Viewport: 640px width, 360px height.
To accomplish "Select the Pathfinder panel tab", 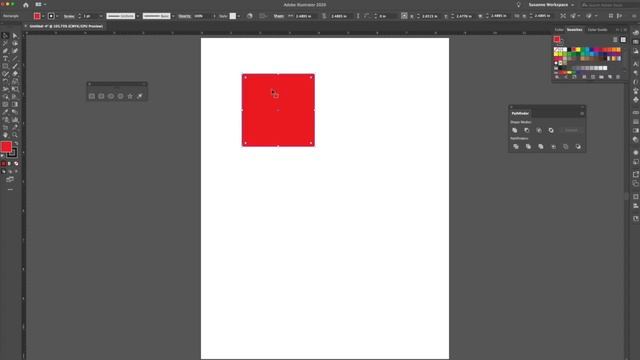I will (520, 113).
